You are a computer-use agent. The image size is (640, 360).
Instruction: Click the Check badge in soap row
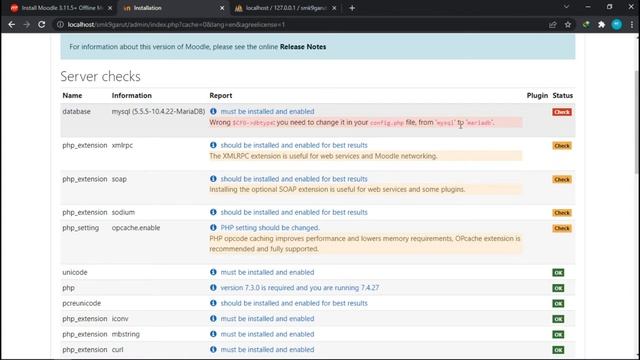coord(562,179)
